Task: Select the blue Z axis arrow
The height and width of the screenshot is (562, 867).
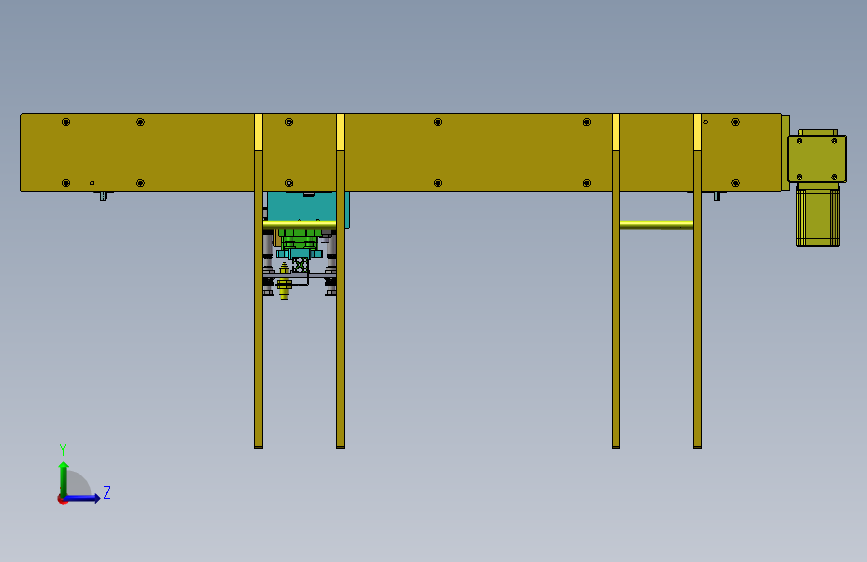Action: point(82,498)
